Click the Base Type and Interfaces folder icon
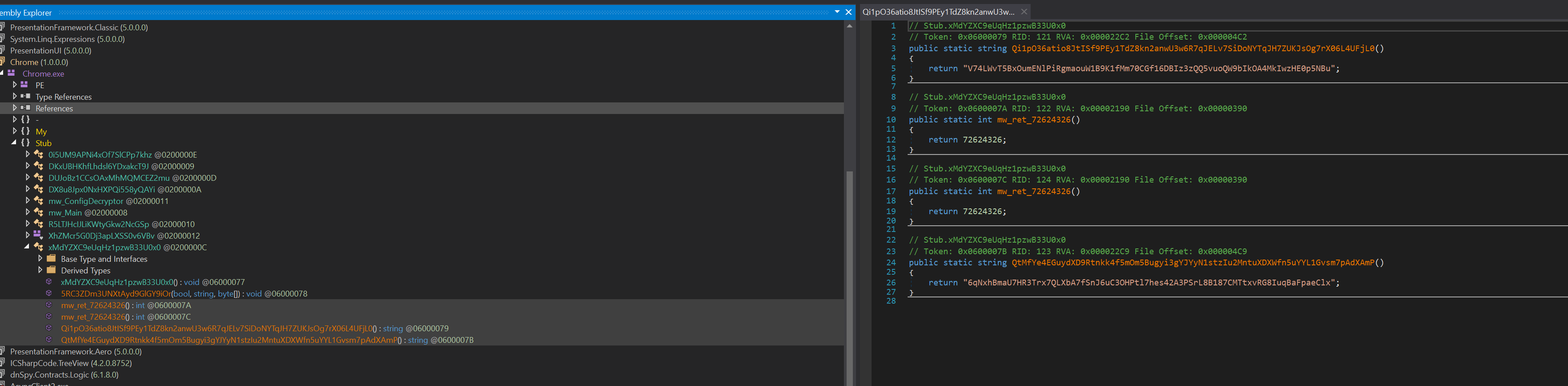Screen dimensions: 1568x386 [51, 259]
